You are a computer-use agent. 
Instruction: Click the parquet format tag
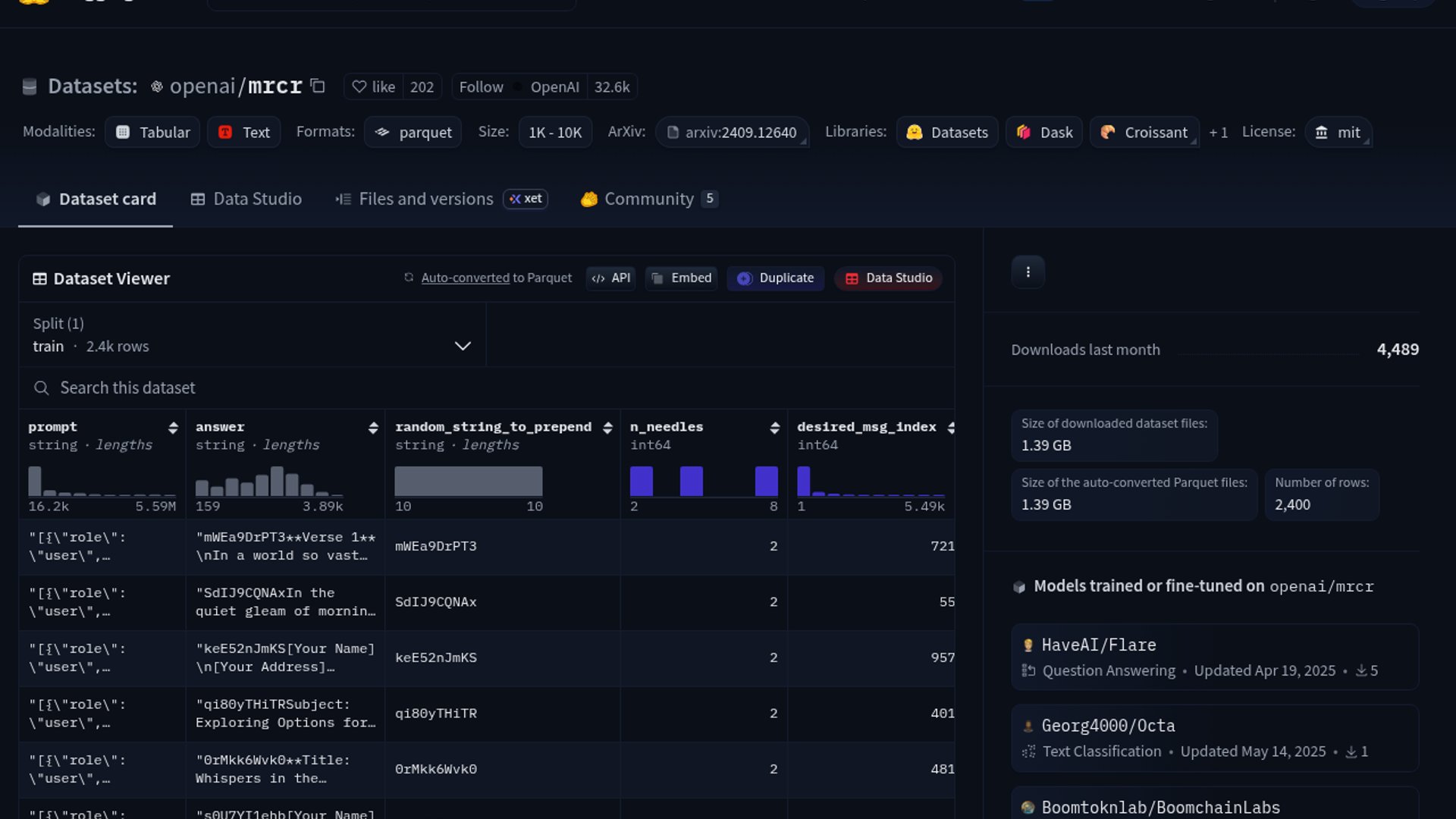[x=413, y=133]
